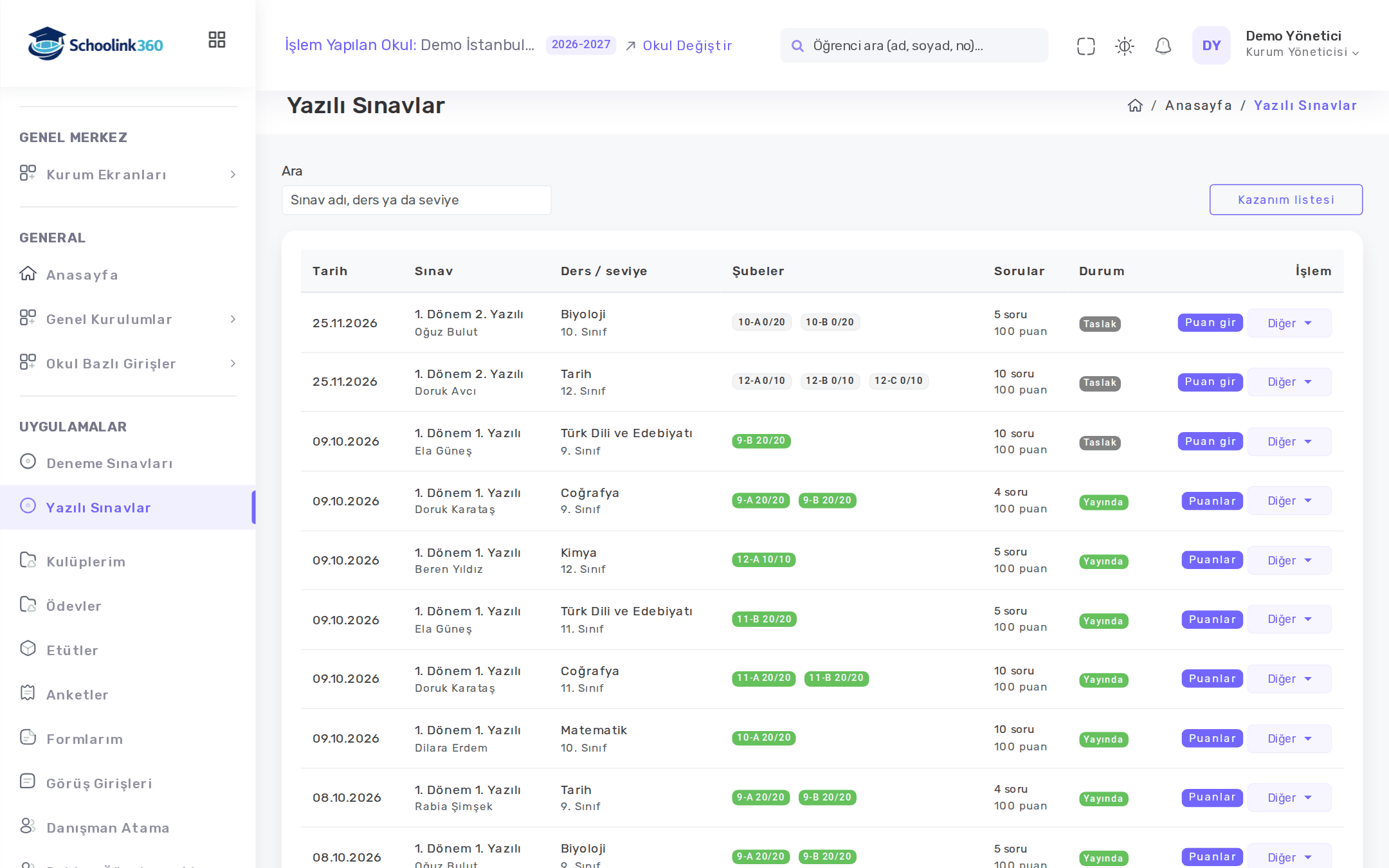The height and width of the screenshot is (868, 1389).
Task: Click Puan gir for Türk Dili 9. Sınıf
Action: 1210,441
